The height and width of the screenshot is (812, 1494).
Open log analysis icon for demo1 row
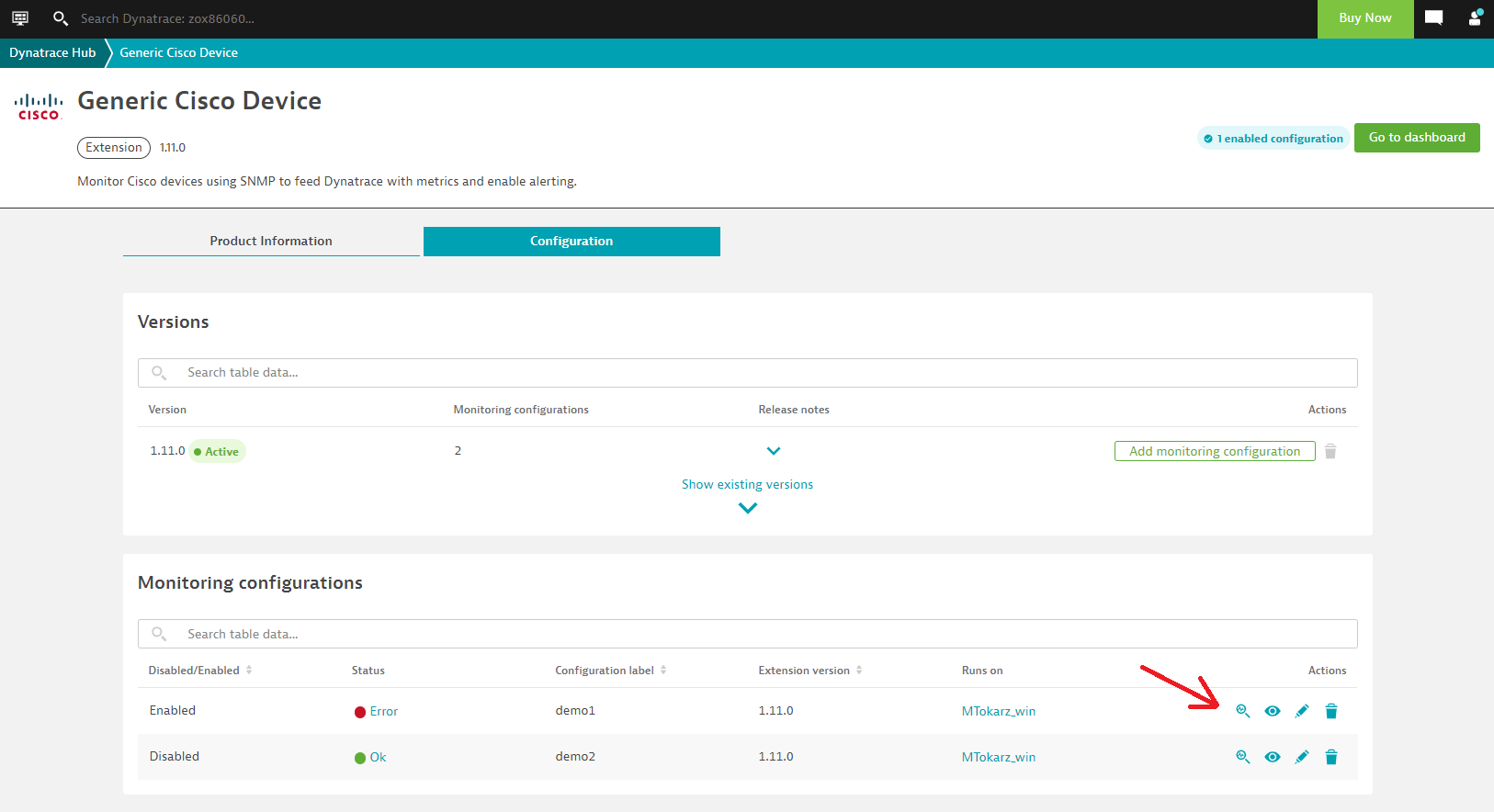(x=1243, y=711)
